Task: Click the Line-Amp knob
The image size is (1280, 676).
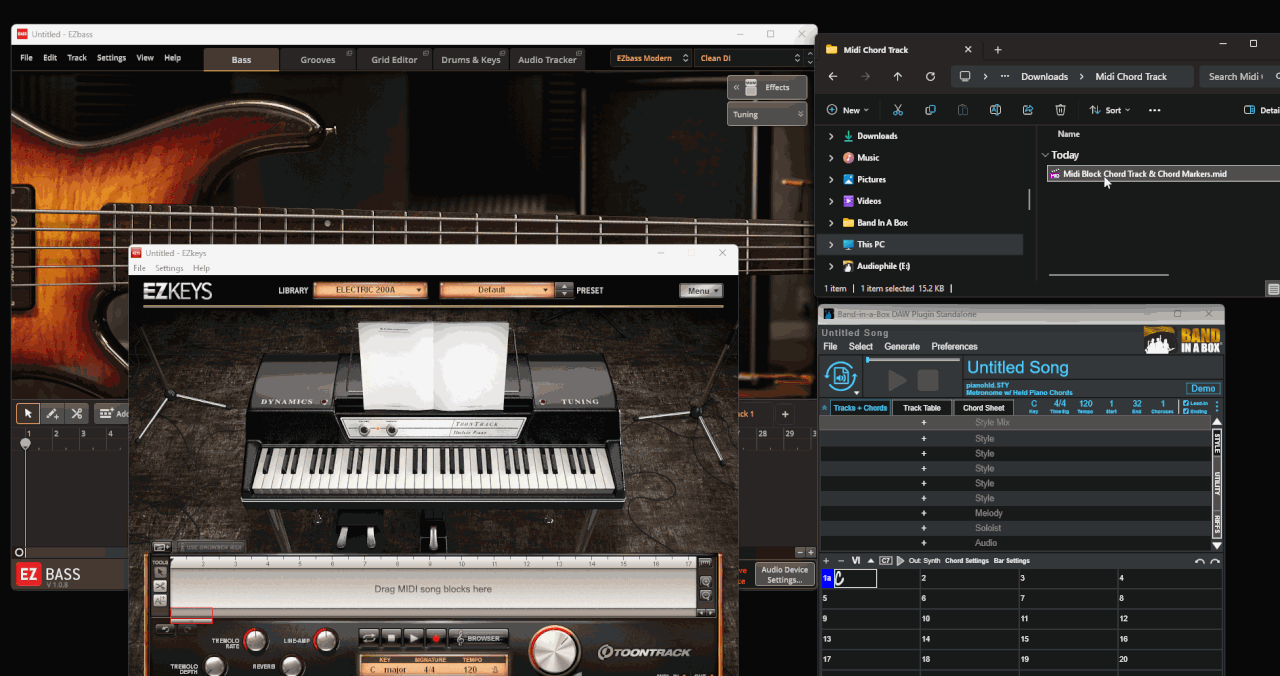Action: (x=326, y=640)
